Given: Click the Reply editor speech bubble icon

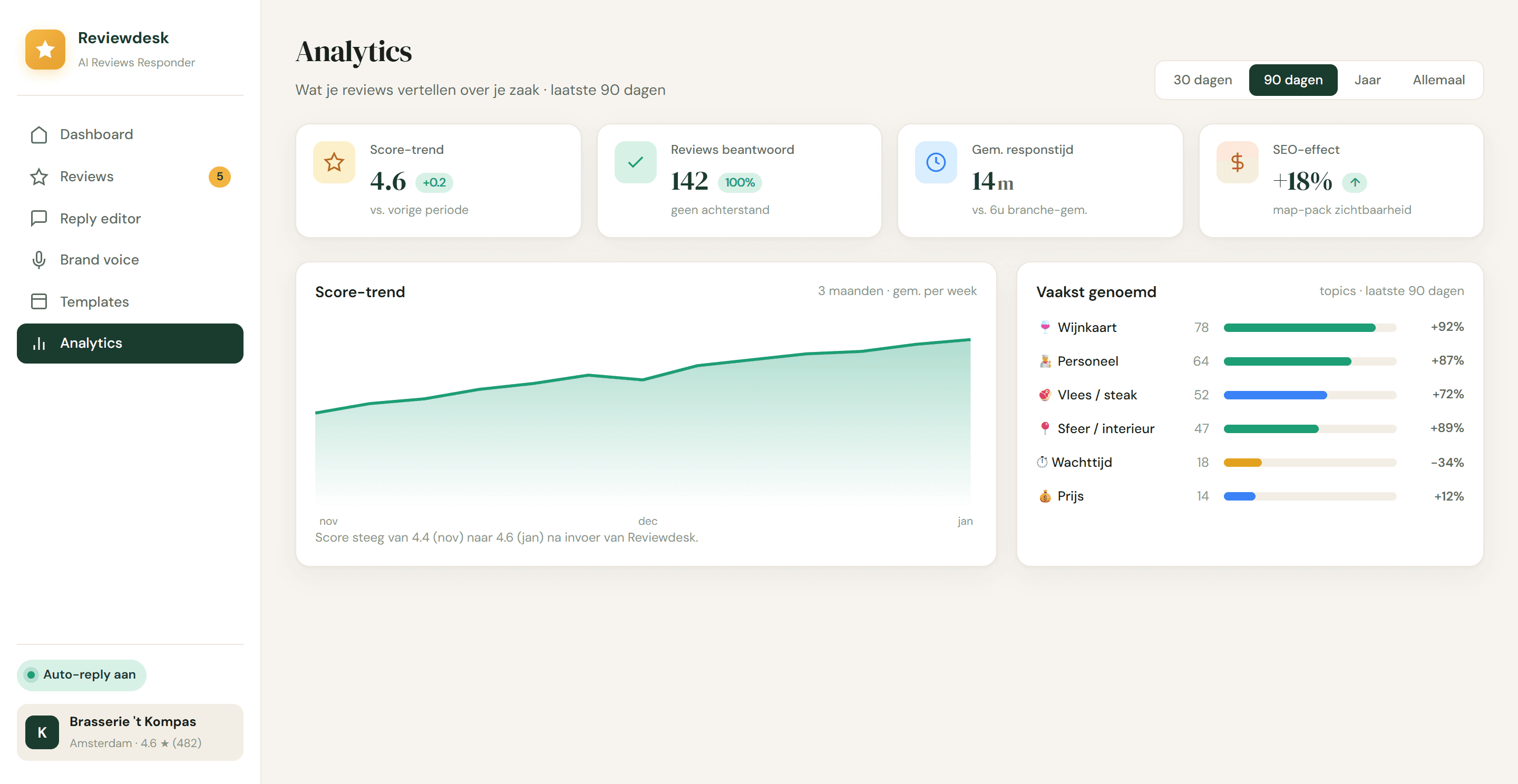Looking at the screenshot, I should (39, 219).
